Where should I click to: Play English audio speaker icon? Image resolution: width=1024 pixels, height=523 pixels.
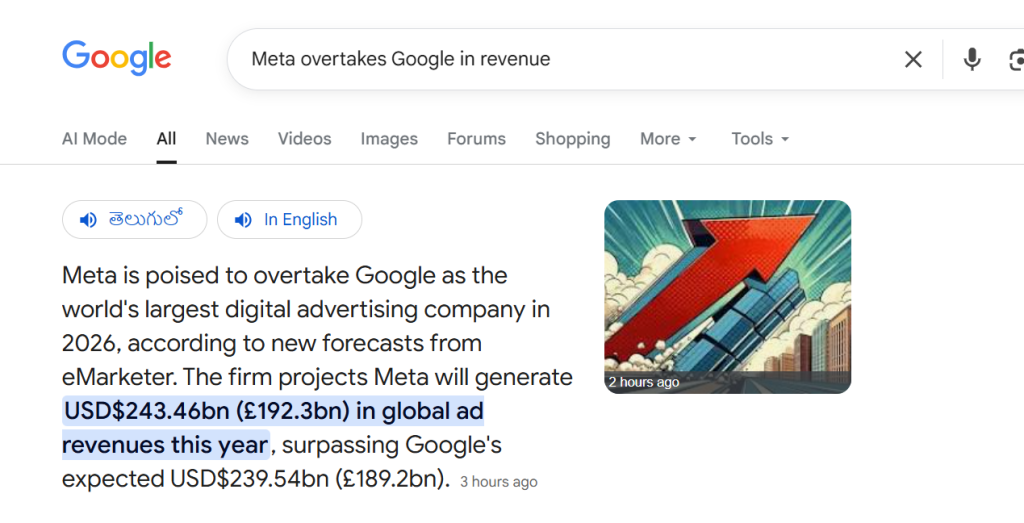(243, 220)
